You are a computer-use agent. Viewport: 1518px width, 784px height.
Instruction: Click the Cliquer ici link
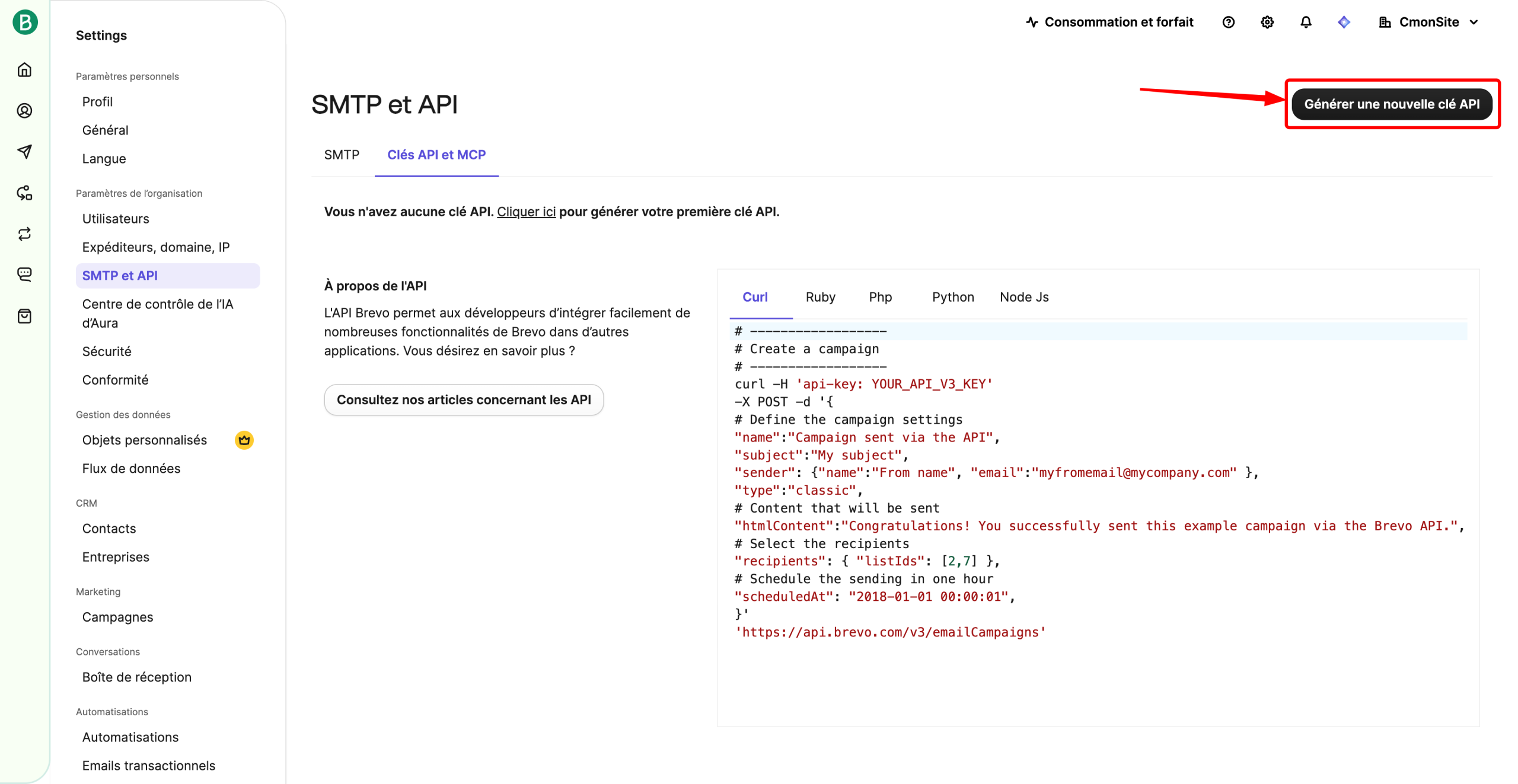[x=526, y=212]
